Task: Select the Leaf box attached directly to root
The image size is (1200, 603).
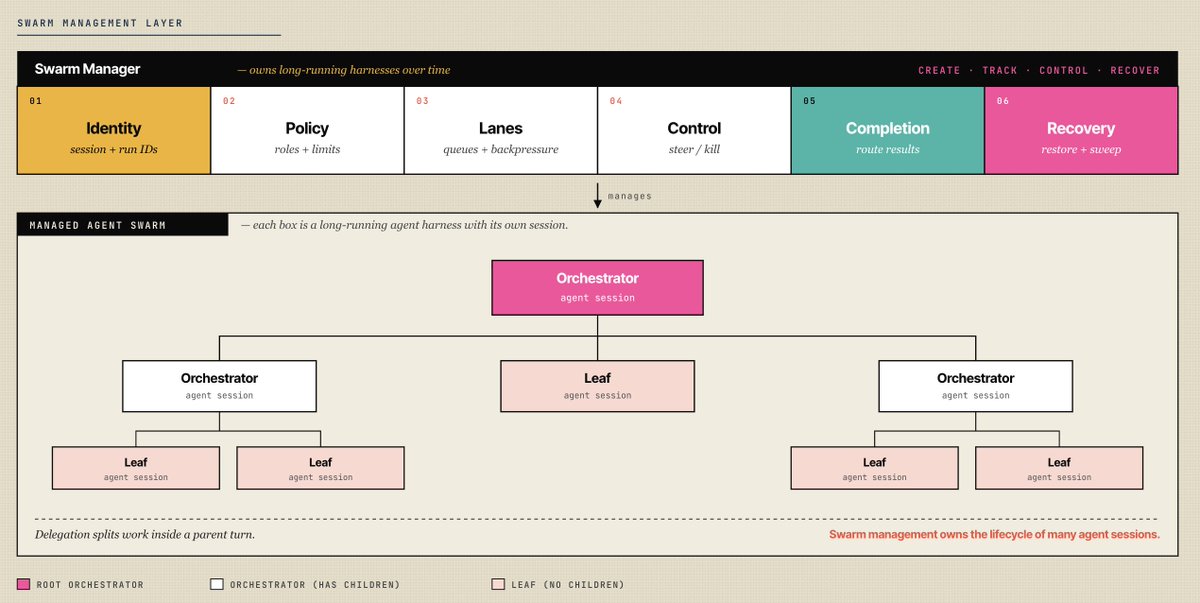Action: coord(597,386)
